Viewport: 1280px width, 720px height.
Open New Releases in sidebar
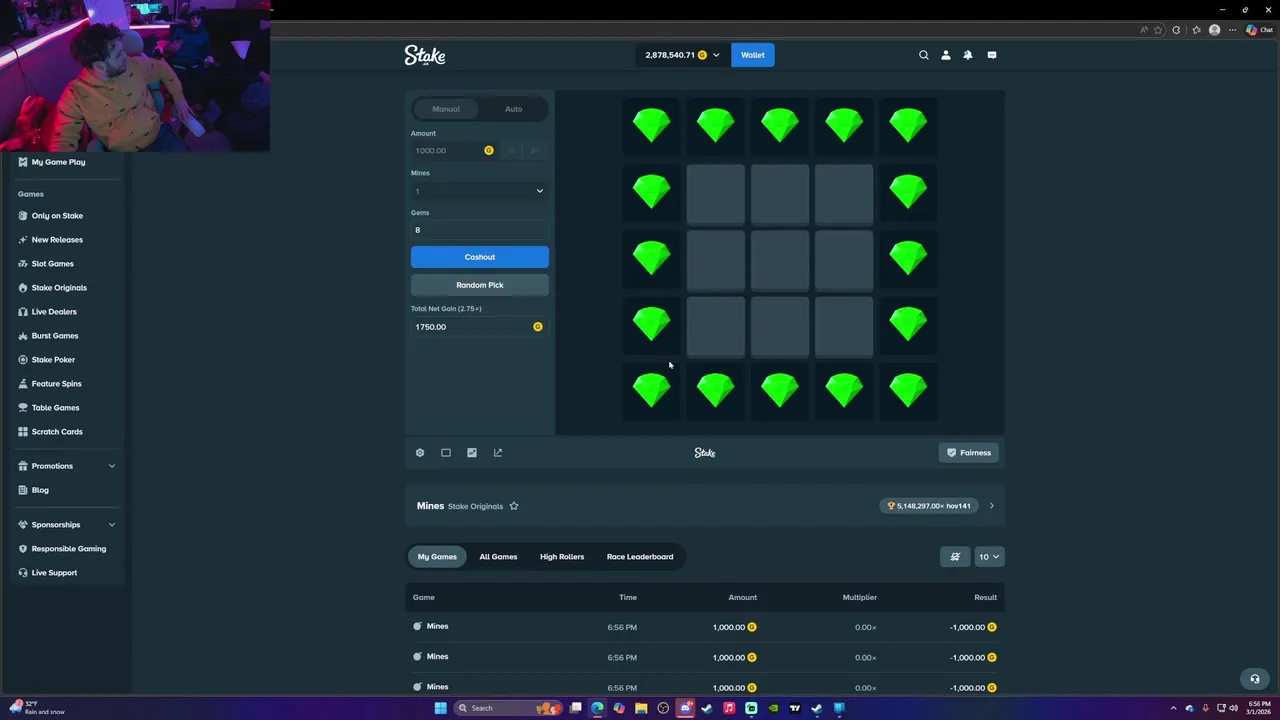click(x=57, y=240)
